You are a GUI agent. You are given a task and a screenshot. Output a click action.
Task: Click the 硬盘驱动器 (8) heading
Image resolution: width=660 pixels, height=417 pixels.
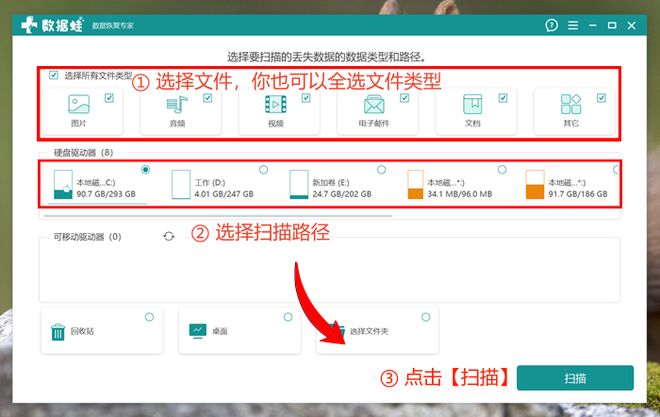[83, 152]
